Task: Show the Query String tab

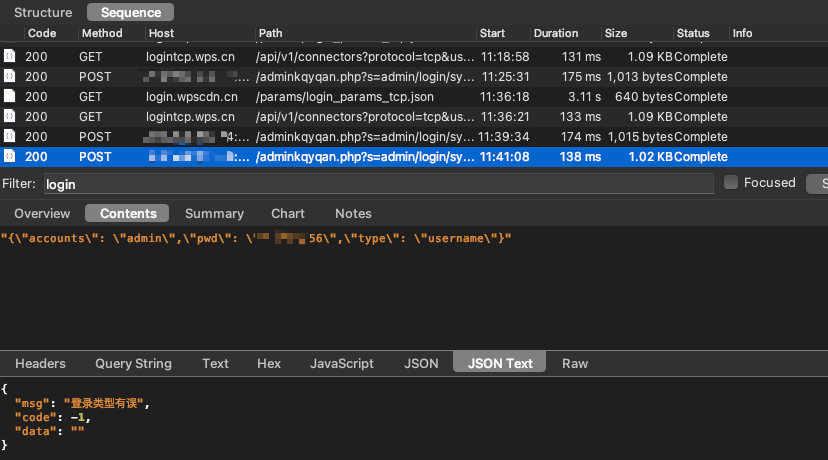Action: point(133,363)
